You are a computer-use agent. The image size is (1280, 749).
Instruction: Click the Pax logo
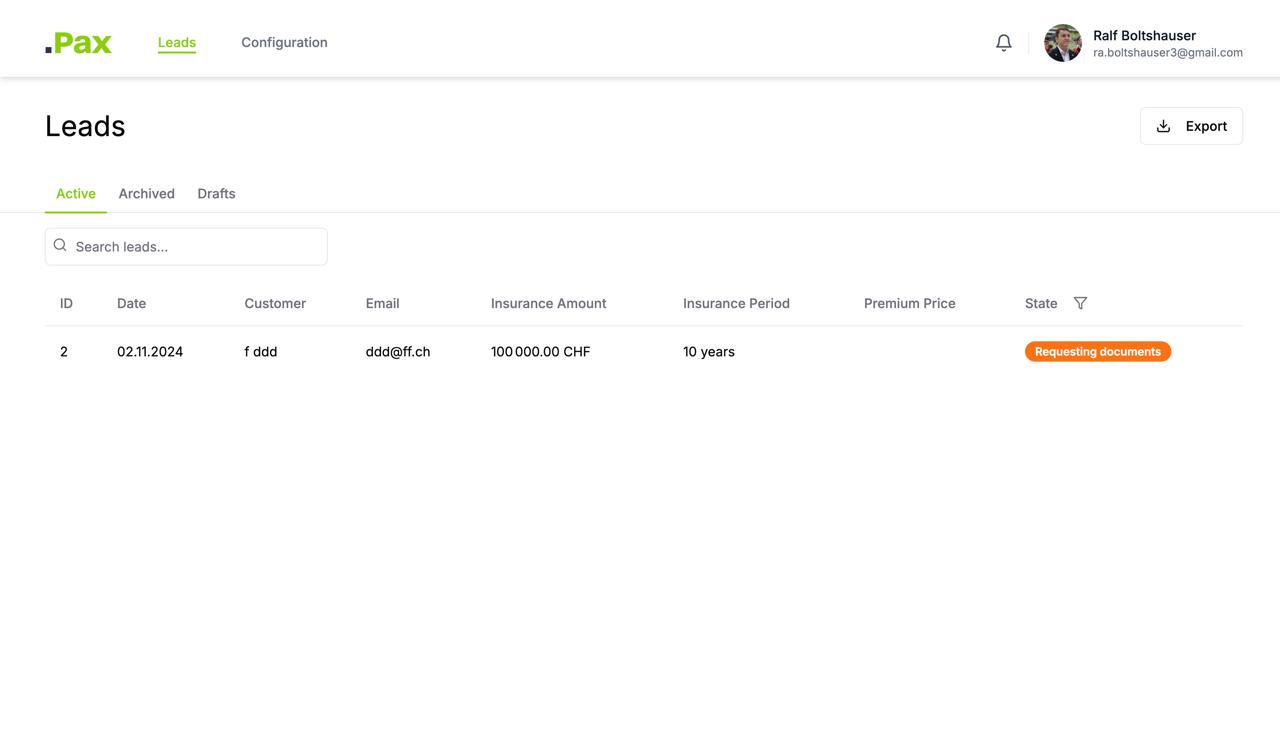78,43
